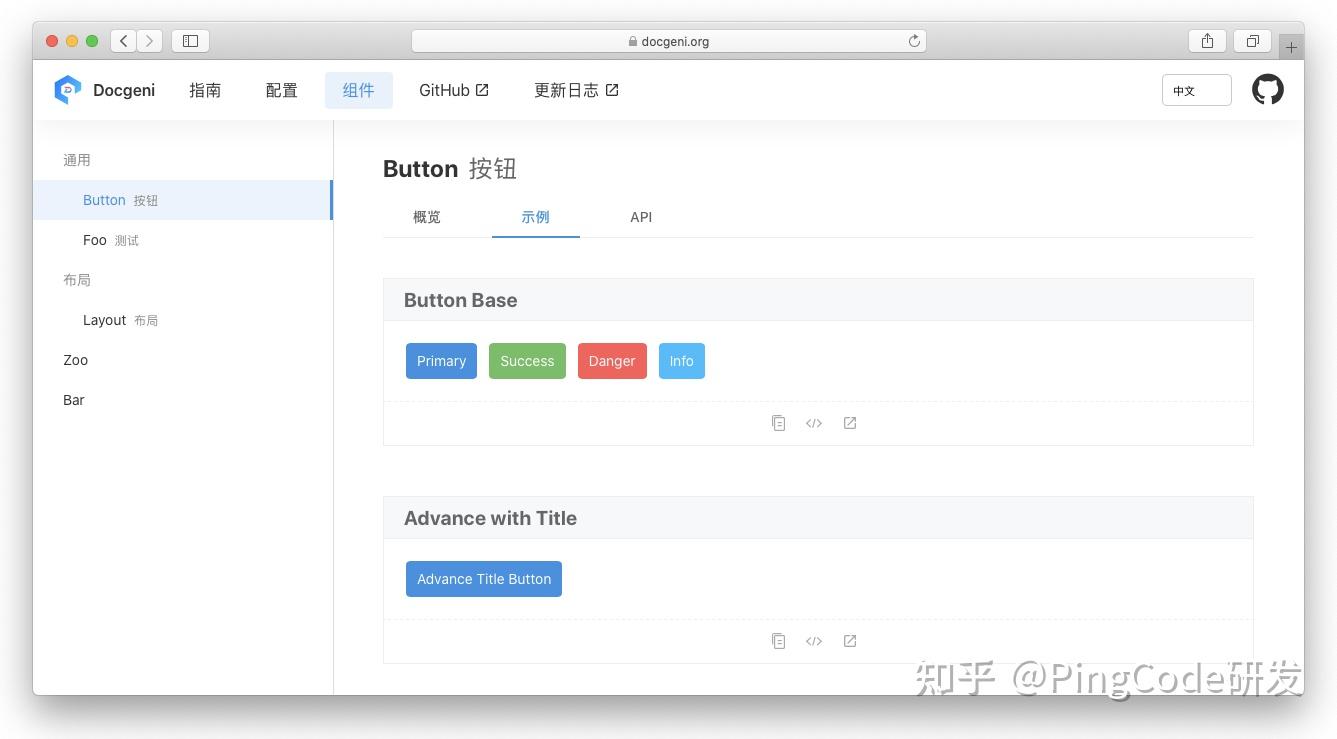Switch to the API tab
The width and height of the screenshot is (1337, 739).
[641, 217]
